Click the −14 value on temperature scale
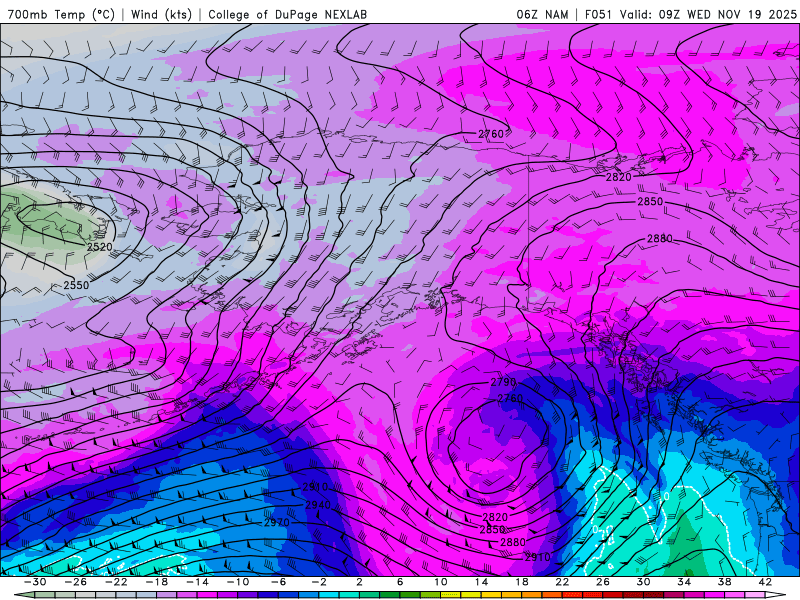Viewport: 800px width, 600px height. (197, 582)
